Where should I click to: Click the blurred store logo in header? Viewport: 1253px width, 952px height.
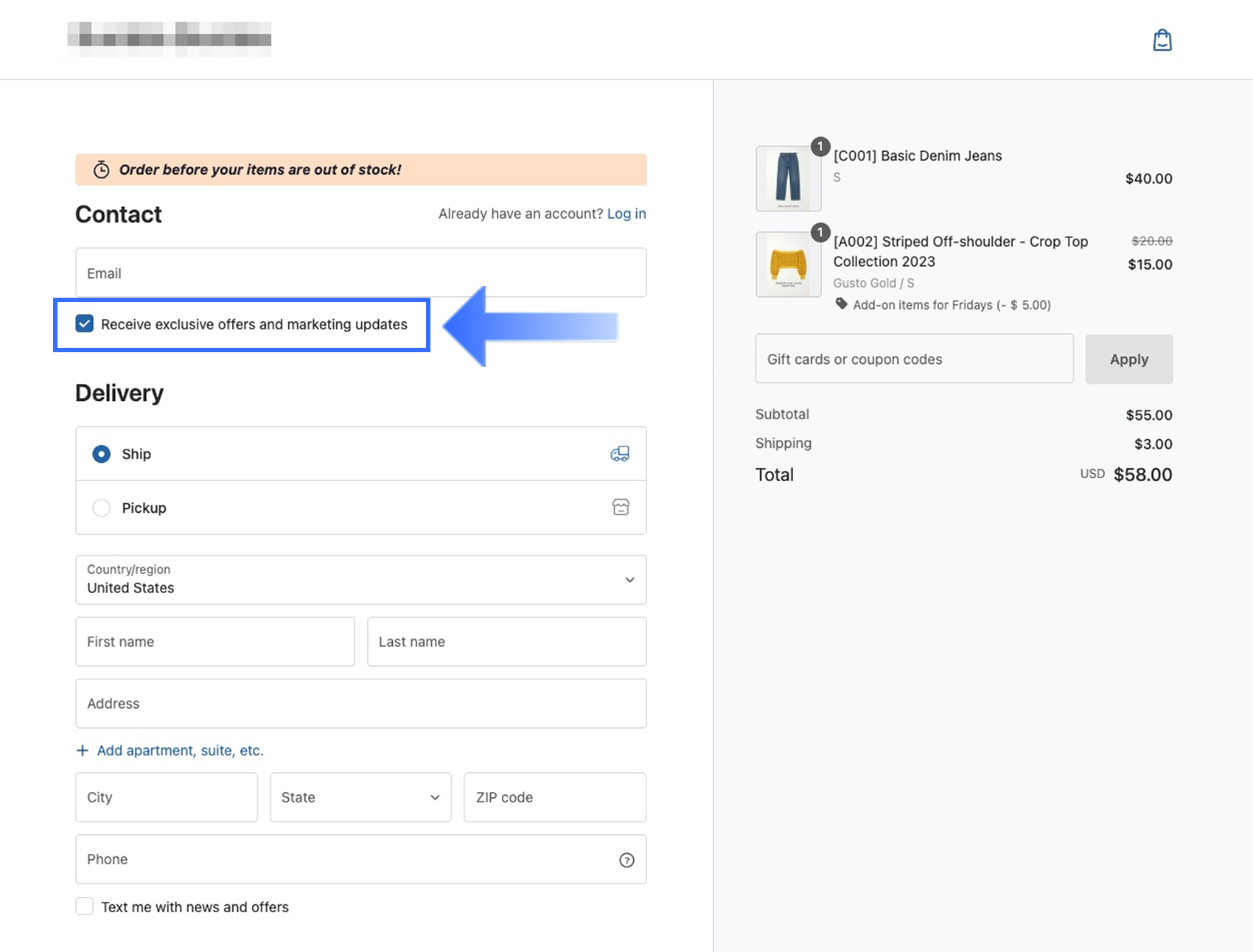click(x=170, y=39)
